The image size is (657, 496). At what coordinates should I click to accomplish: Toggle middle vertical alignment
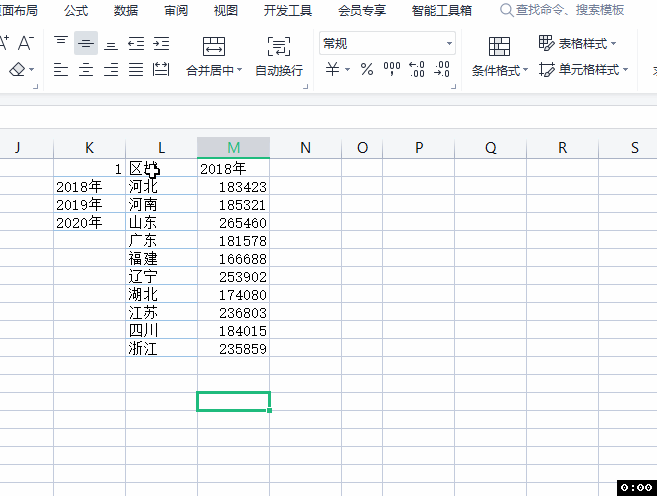tap(86, 43)
